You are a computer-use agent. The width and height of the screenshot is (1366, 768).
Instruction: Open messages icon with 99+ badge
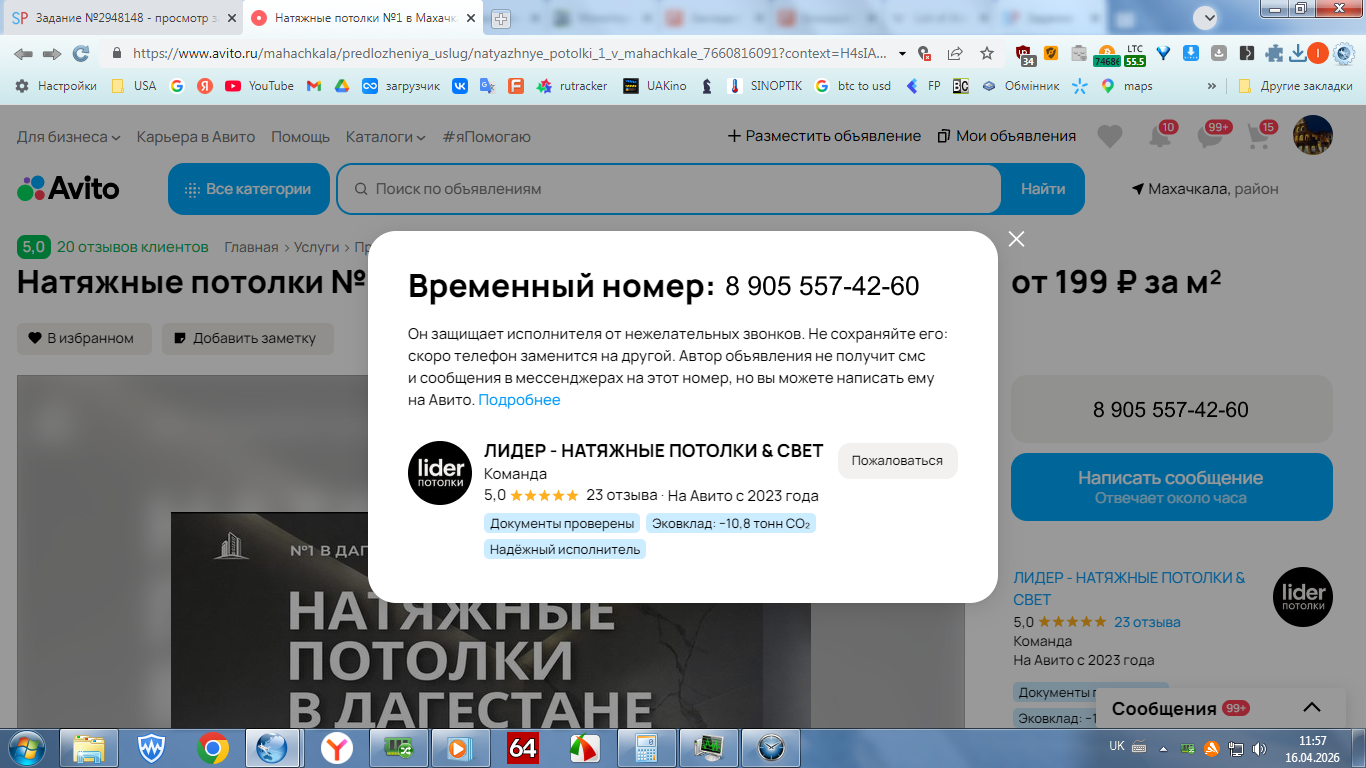click(x=1210, y=136)
